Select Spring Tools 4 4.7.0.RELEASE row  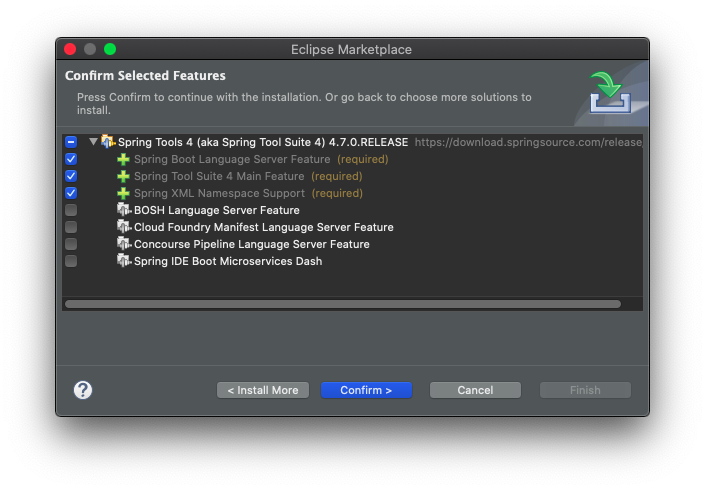(352, 142)
